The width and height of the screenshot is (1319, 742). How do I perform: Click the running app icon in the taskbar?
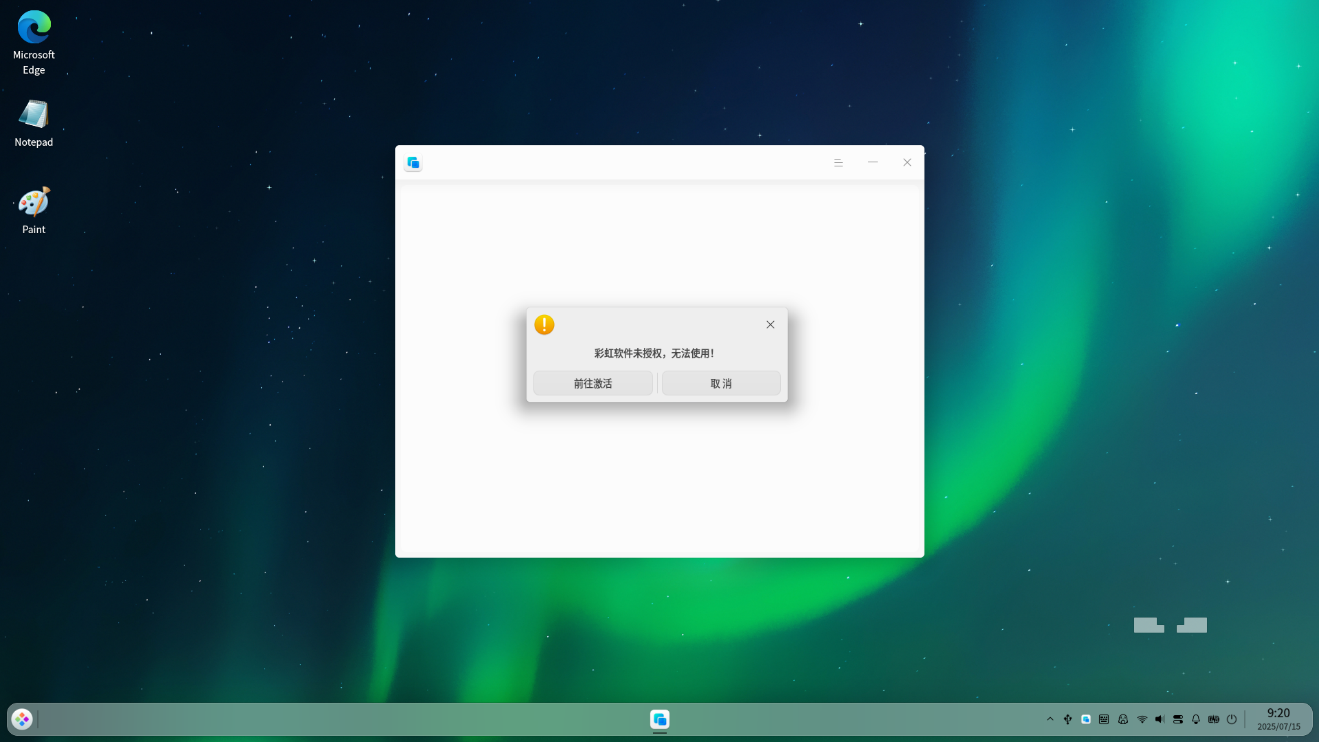659,719
